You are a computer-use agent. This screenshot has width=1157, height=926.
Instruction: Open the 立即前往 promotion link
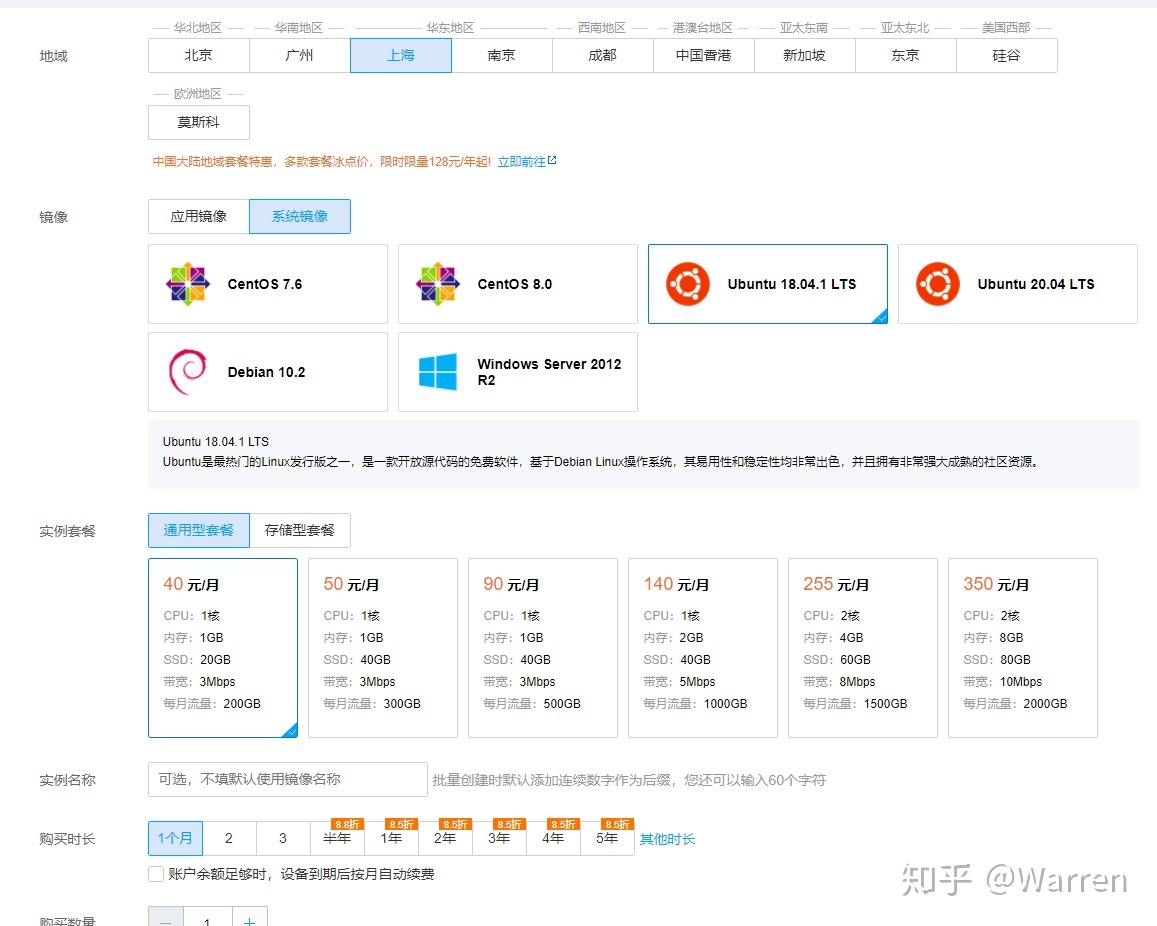[521, 162]
